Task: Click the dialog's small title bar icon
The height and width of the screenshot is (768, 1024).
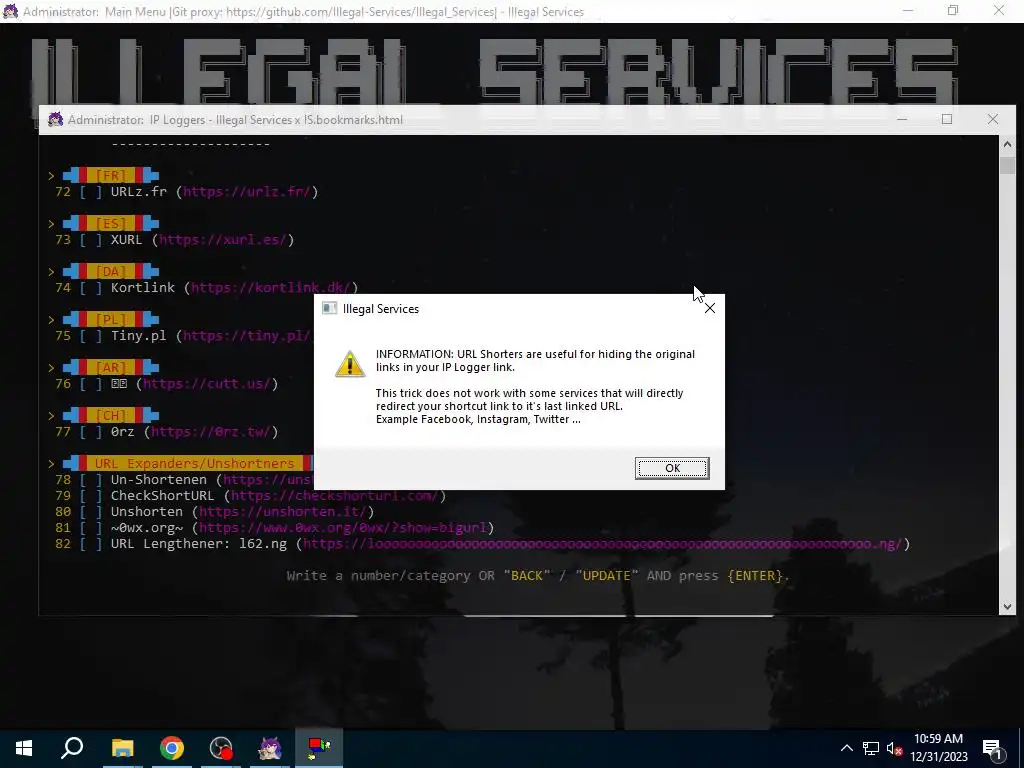Action: (x=330, y=308)
